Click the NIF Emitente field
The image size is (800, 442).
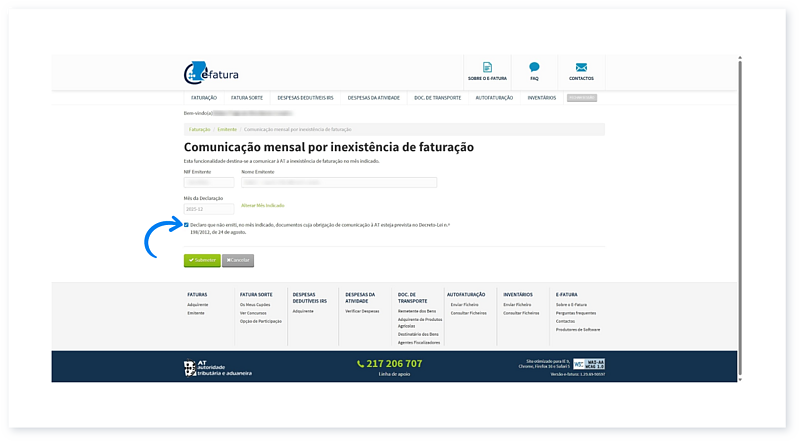(209, 182)
